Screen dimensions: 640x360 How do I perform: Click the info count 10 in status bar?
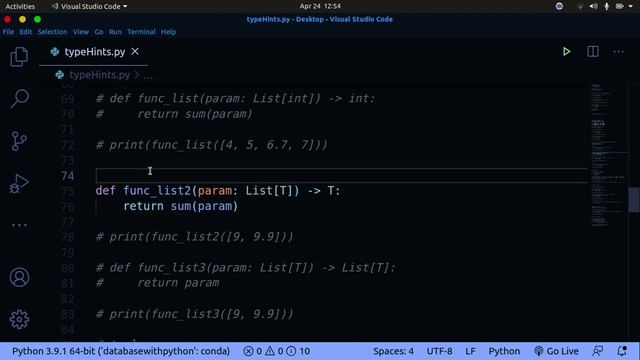[x=298, y=351]
